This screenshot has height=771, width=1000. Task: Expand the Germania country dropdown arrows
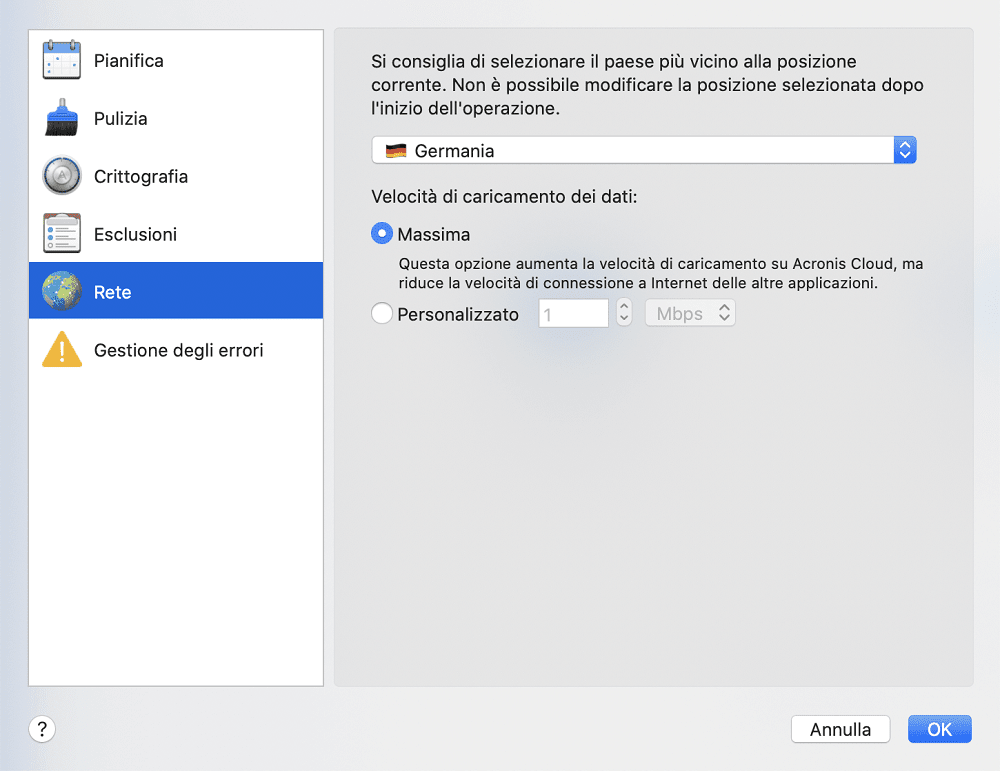point(905,150)
